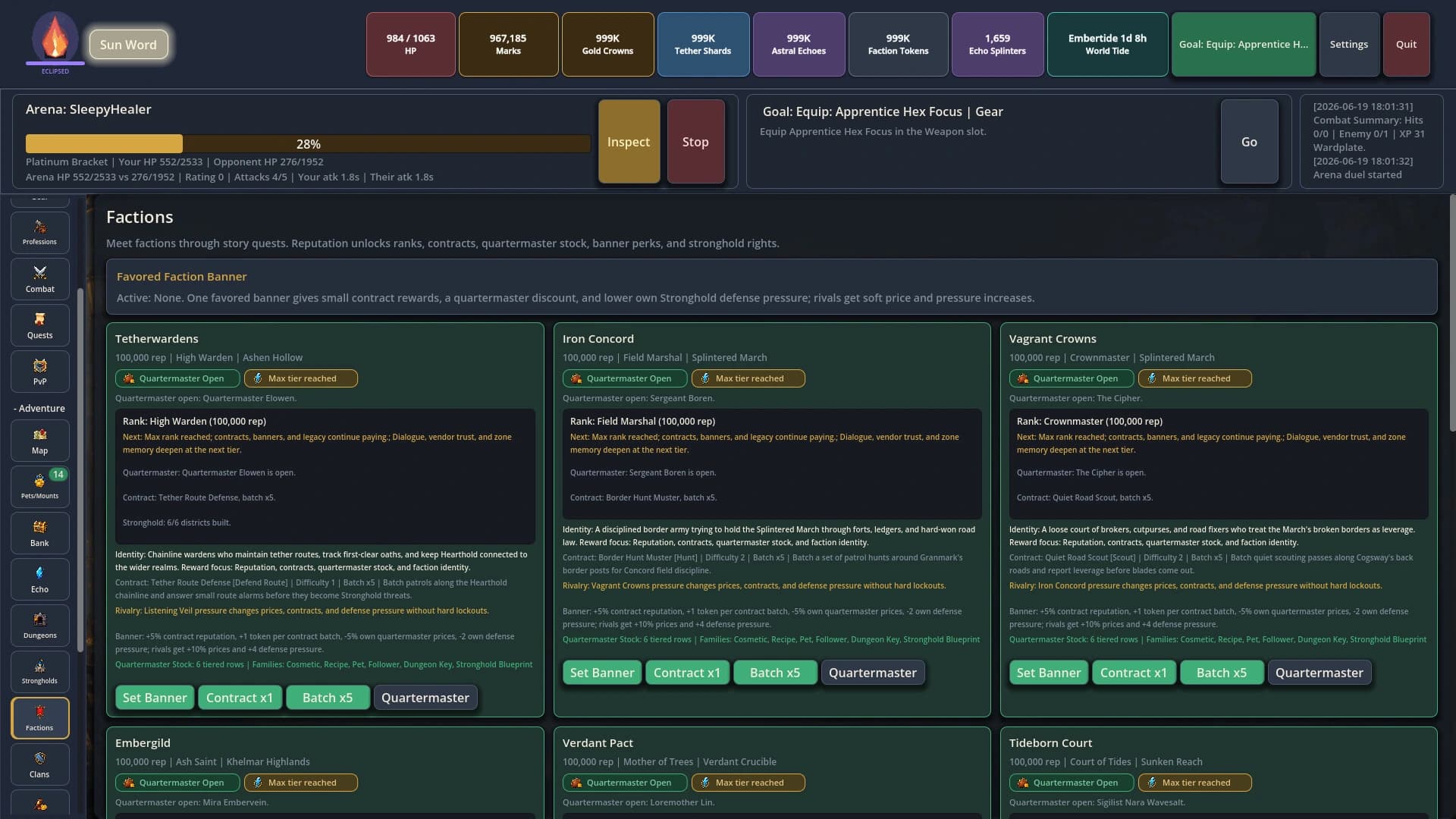The width and height of the screenshot is (1456, 819).
Task: Open the Quests sidebar icon
Action: (39, 325)
